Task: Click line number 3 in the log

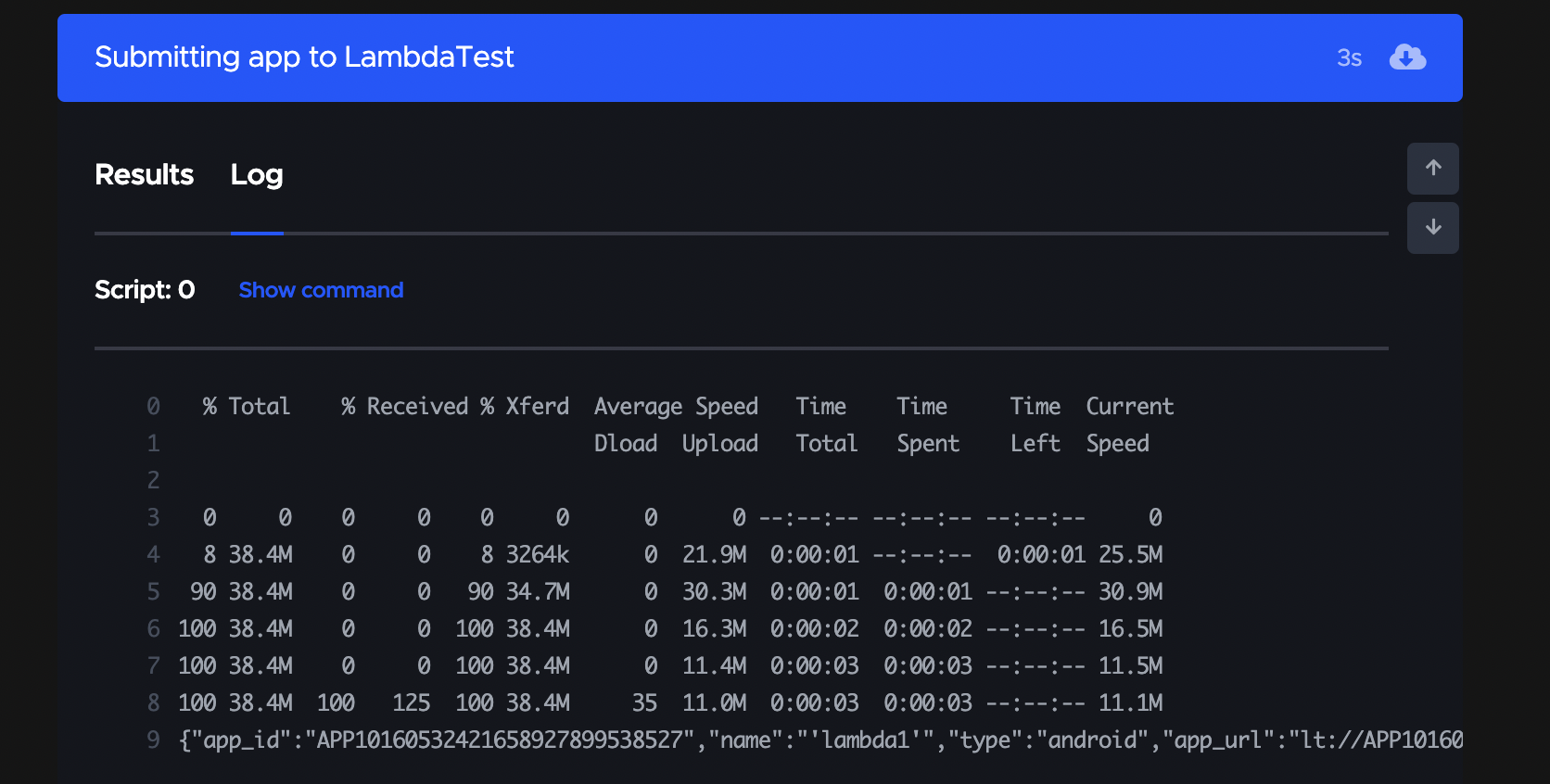Action: click(153, 517)
